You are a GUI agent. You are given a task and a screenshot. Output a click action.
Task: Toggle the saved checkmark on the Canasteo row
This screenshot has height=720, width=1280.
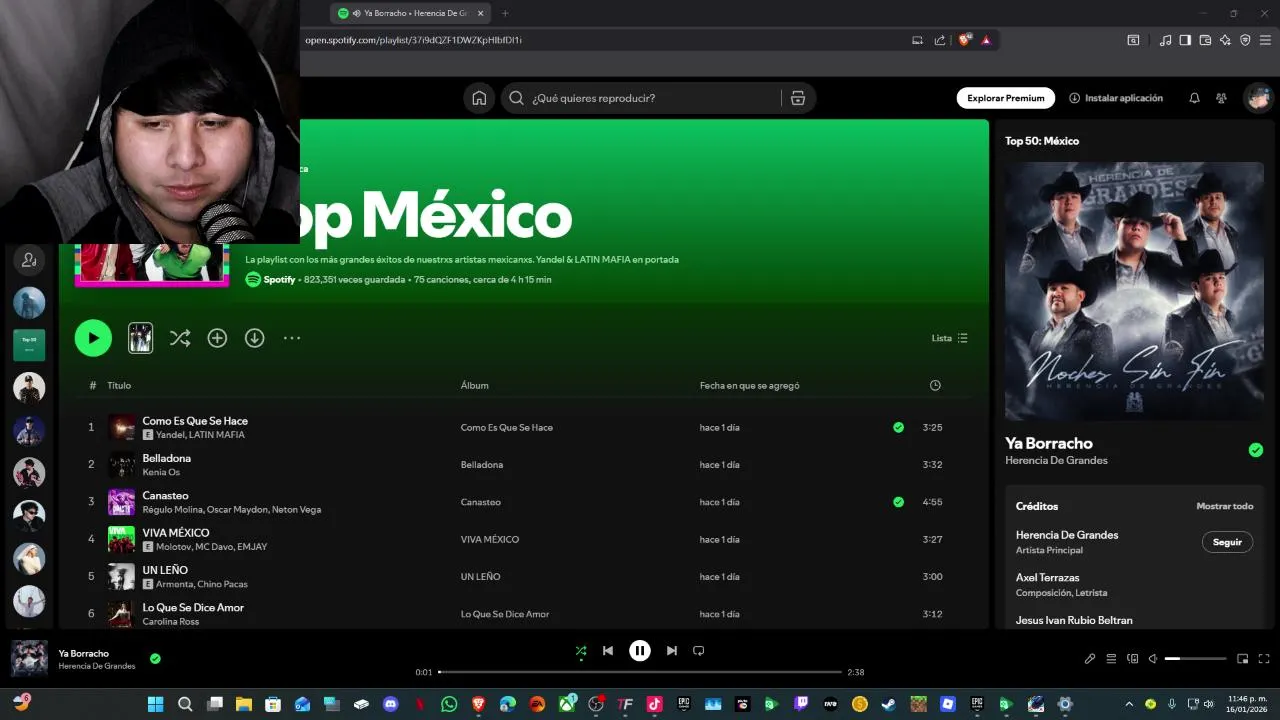[898, 502]
